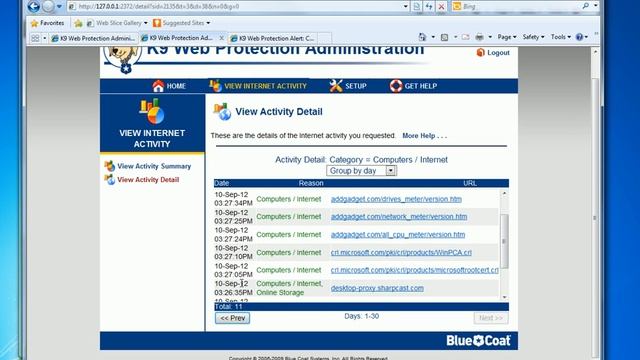Click the compatibility view icon
640x360 pixels.
click(x=417, y=6)
